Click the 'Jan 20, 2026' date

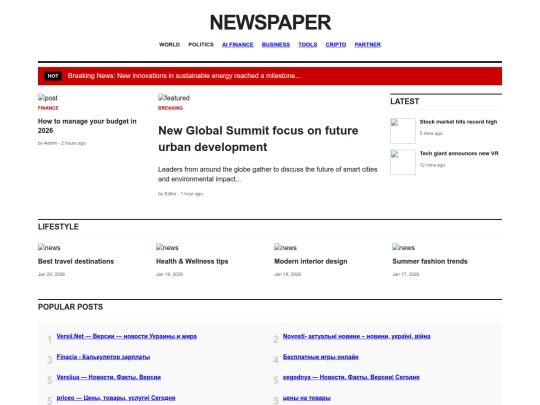51,274
